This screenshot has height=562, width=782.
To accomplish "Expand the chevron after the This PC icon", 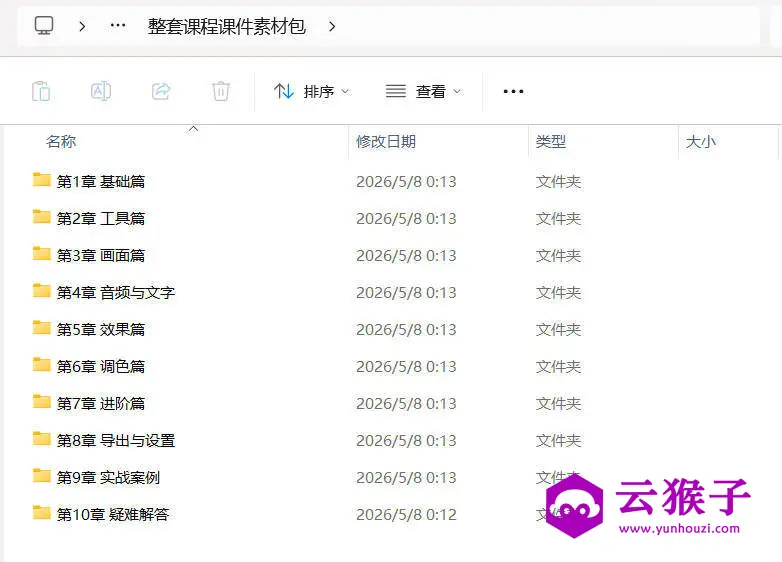I will [82, 26].
